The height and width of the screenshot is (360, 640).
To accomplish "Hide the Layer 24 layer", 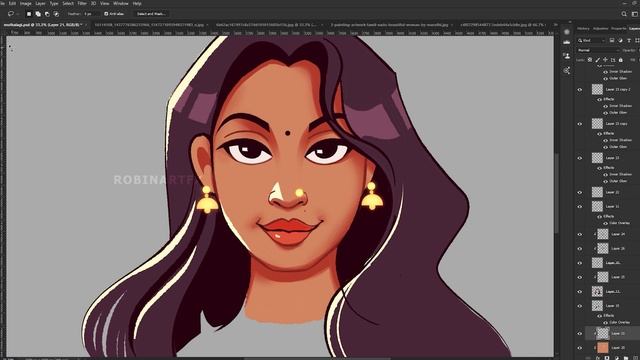I will tap(580, 234).
